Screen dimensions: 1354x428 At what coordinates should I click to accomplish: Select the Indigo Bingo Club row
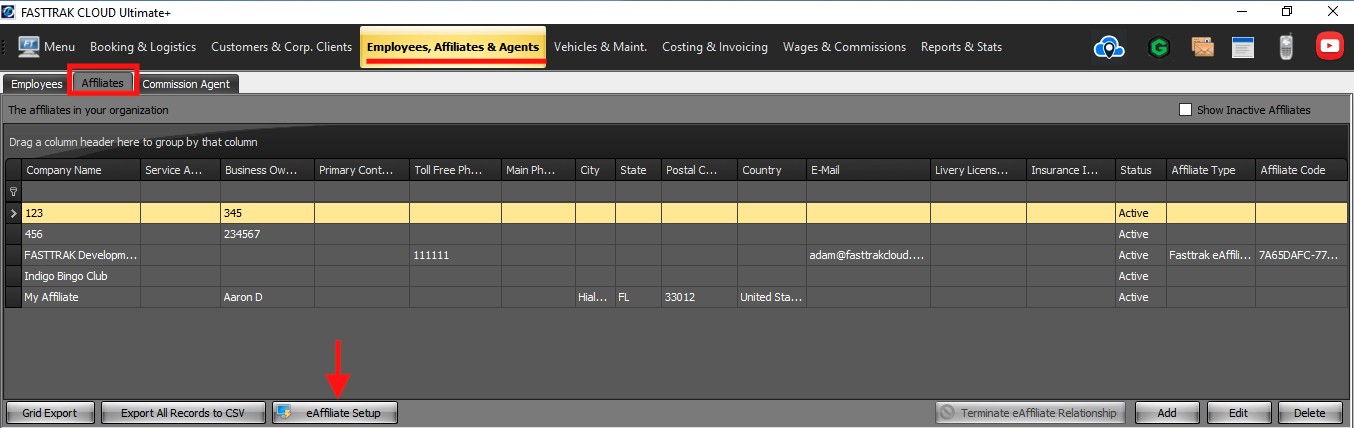(x=676, y=276)
